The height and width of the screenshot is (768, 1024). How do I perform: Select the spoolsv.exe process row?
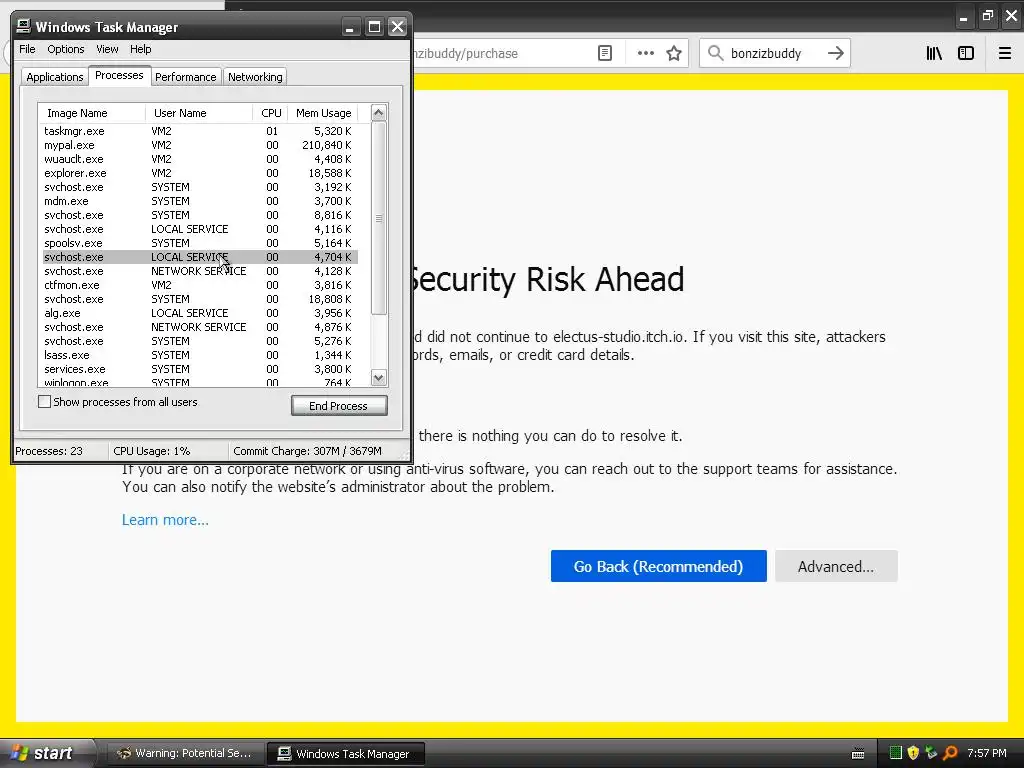click(x=199, y=243)
